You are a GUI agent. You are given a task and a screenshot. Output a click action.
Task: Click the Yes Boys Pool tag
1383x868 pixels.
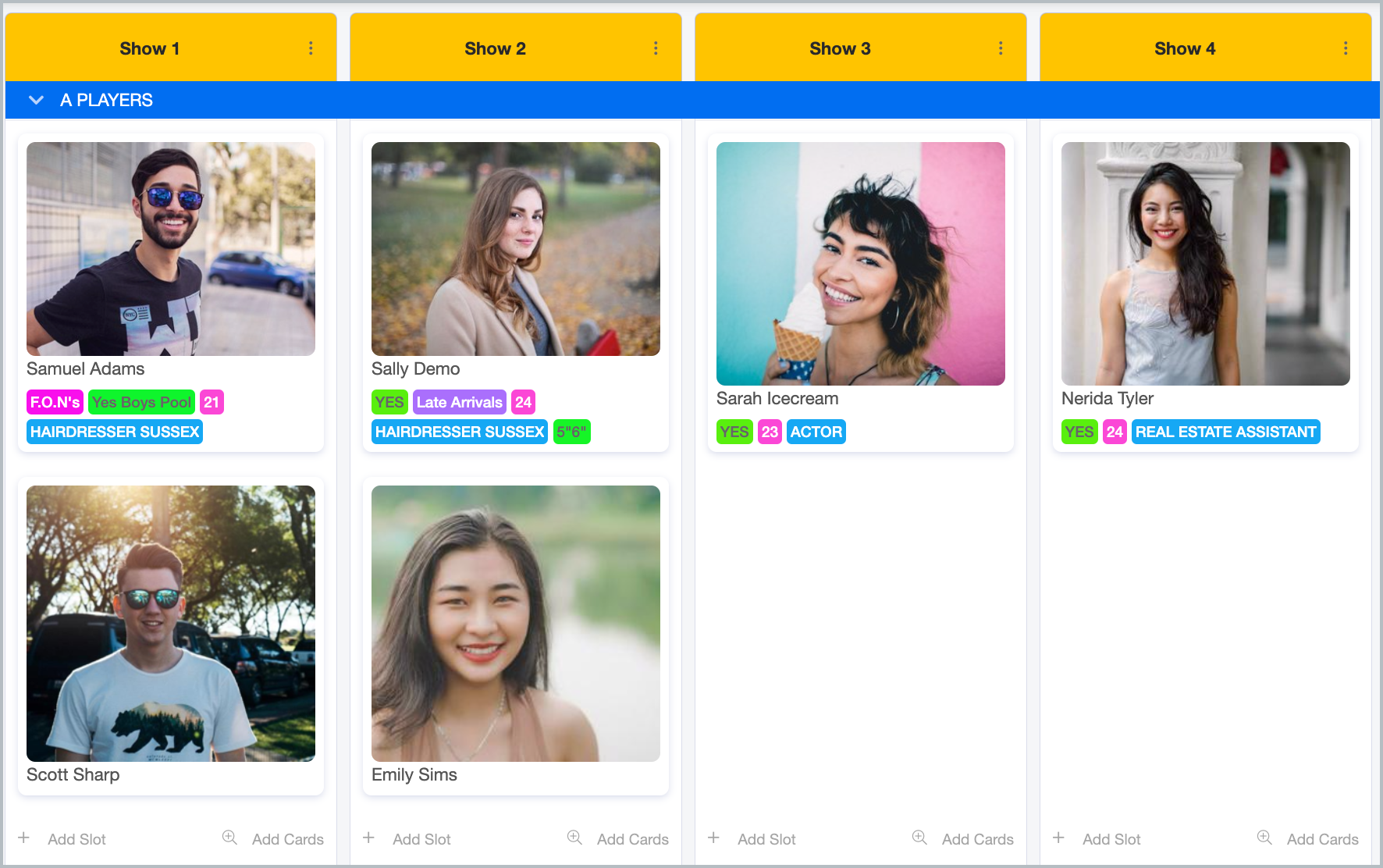[x=141, y=402]
